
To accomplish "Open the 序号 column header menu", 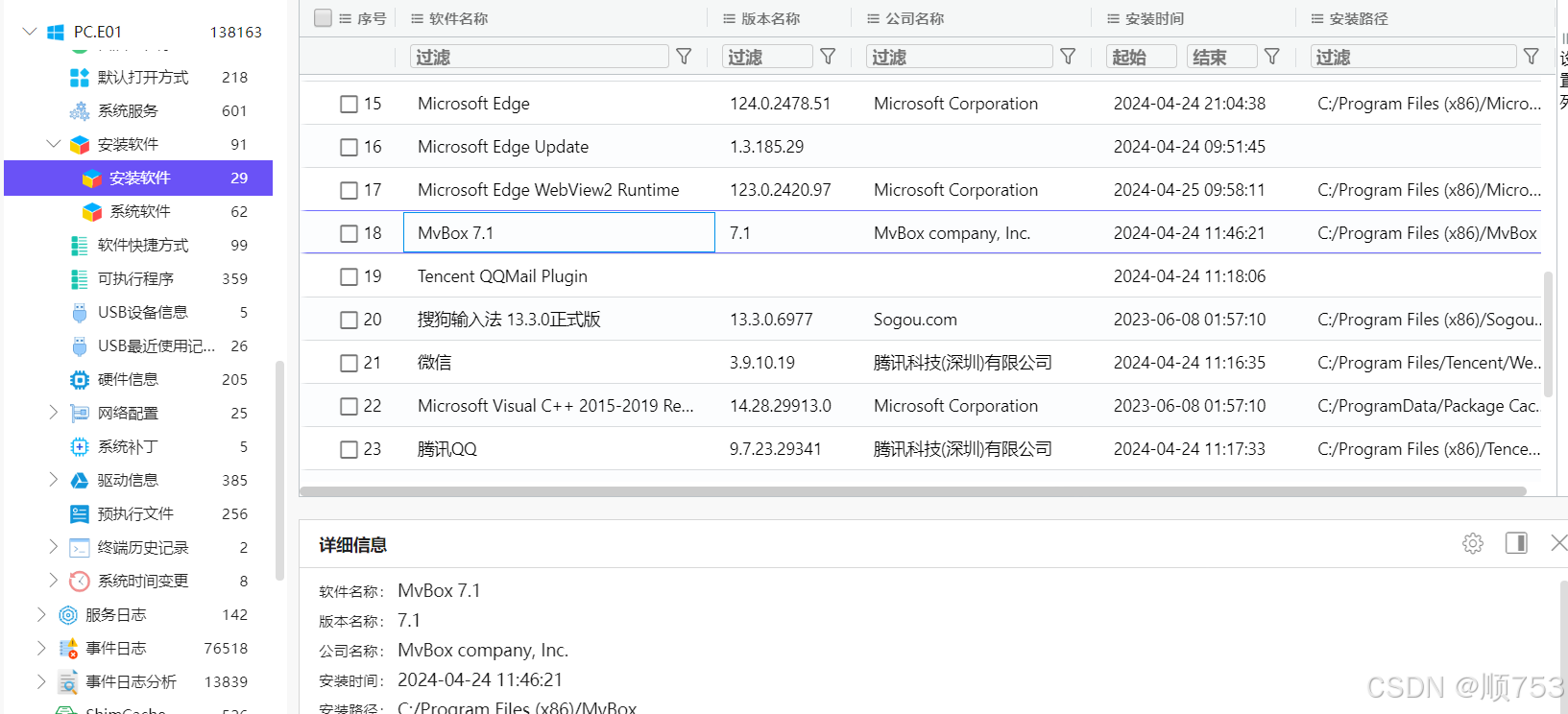I will click(x=346, y=18).
